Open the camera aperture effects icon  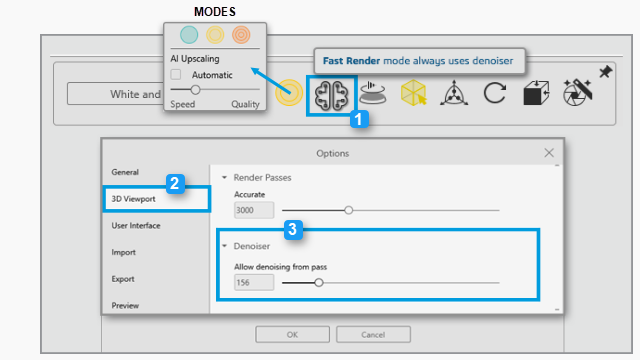(x=577, y=93)
